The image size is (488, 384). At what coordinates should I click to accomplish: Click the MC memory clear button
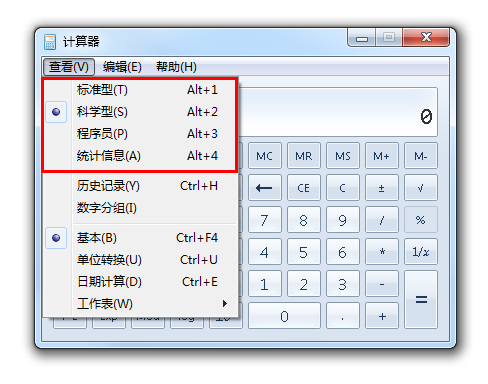(x=265, y=156)
